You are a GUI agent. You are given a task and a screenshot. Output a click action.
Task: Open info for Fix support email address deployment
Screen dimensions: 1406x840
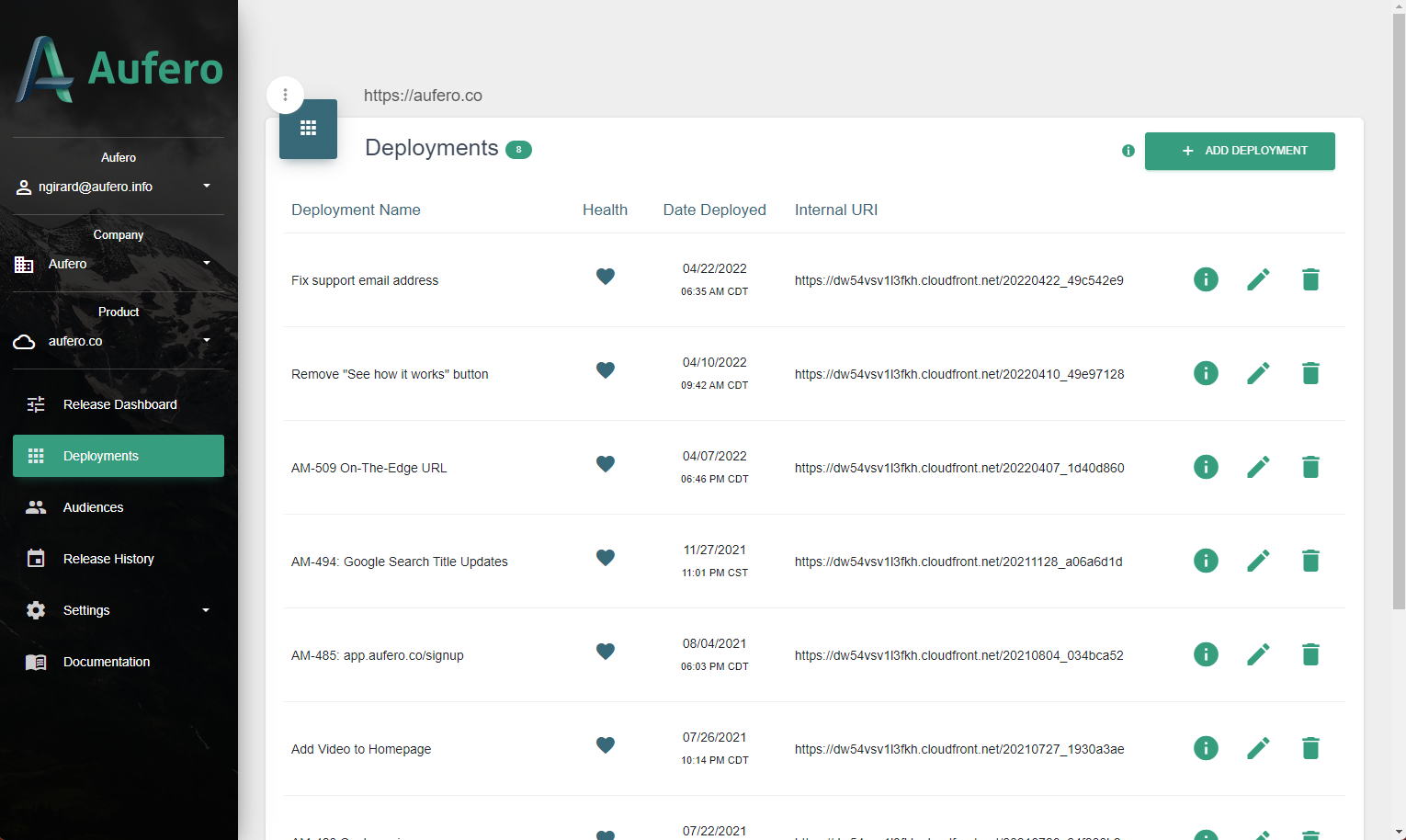tap(1206, 279)
